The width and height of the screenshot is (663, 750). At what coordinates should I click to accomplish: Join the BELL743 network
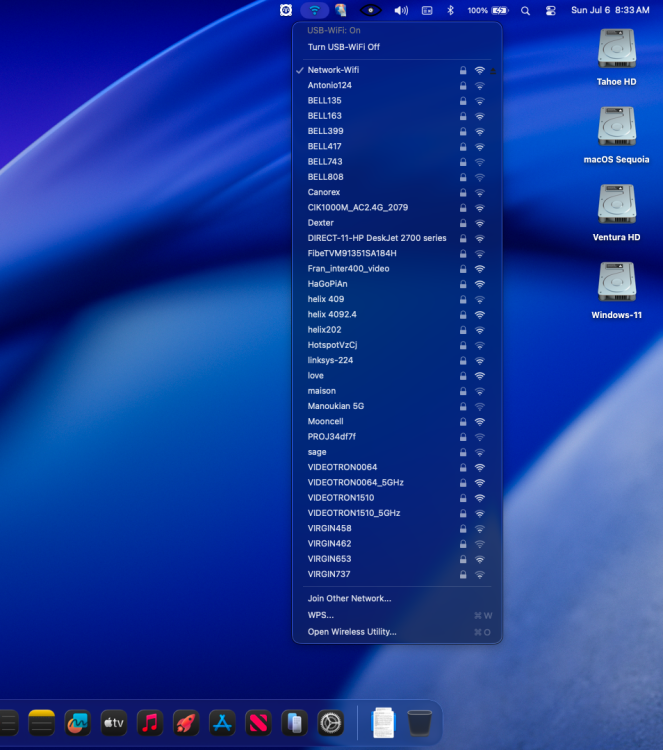click(x=397, y=162)
